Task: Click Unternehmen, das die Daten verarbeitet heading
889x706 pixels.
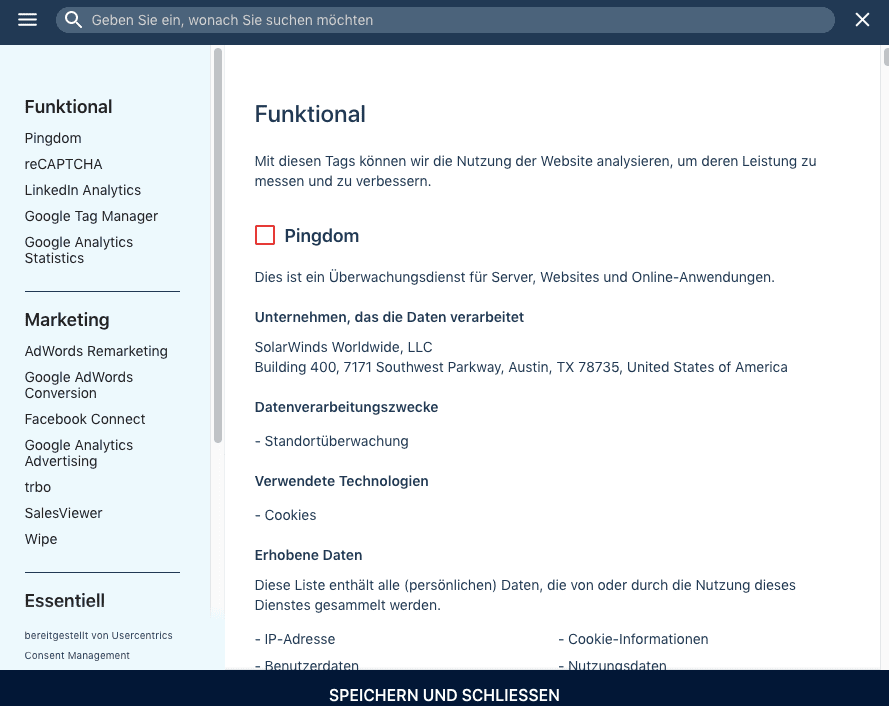Action: (x=389, y=317)
